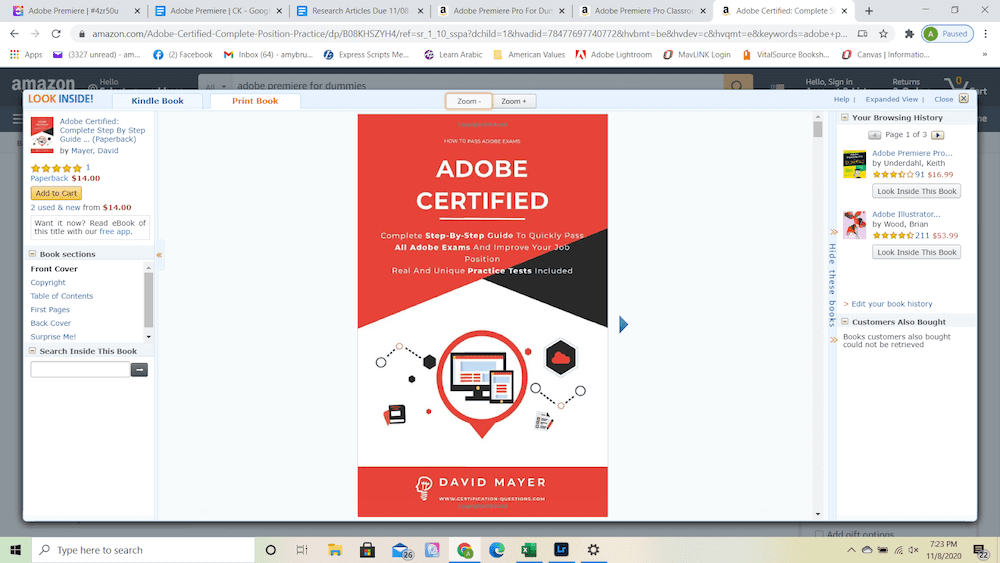
Task: Open Settings gear from the taskbar
Action: coord(593,550)
